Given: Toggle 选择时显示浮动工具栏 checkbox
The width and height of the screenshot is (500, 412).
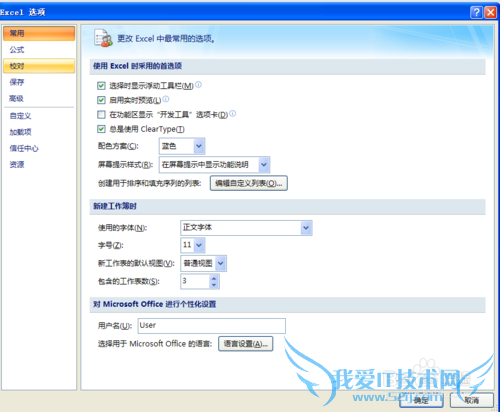Looking at the screenshot, I should tap(101, 86).
